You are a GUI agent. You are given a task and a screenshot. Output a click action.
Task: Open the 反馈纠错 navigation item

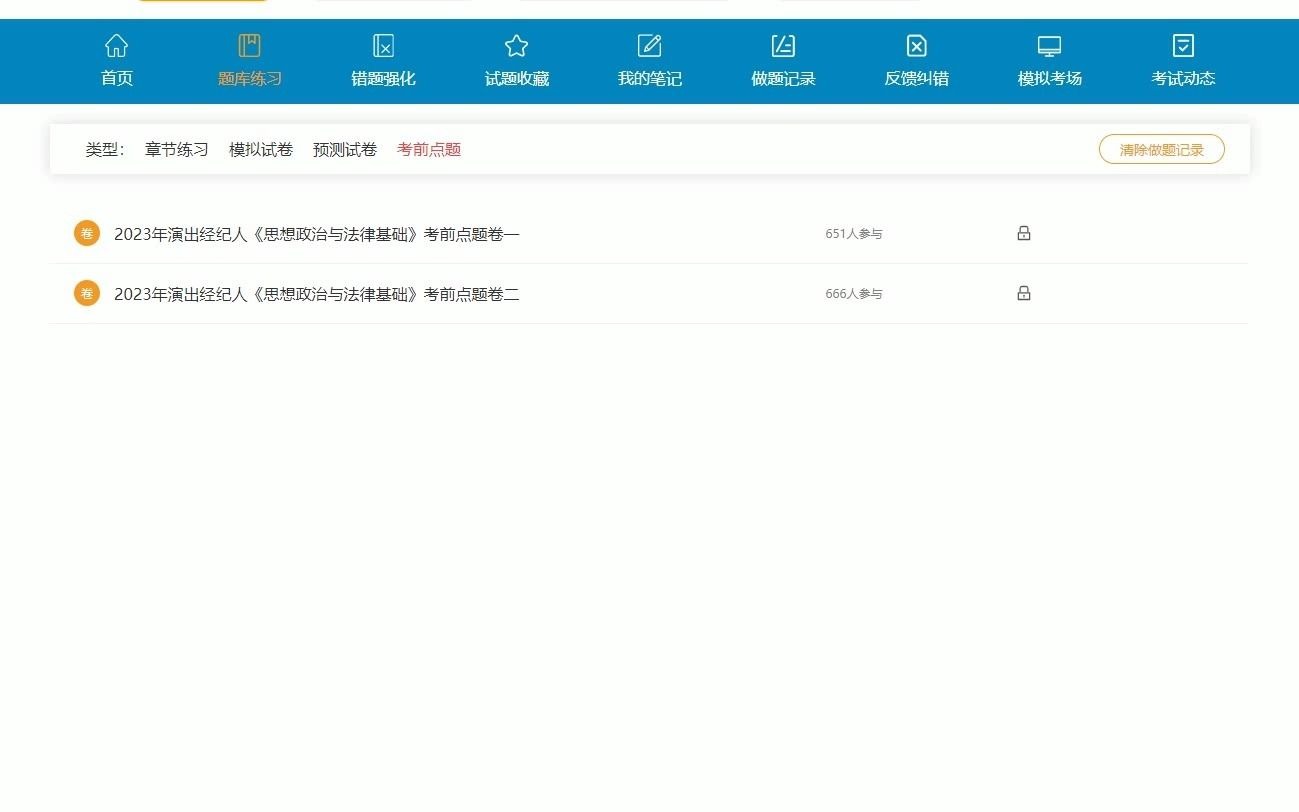(916, 79)
